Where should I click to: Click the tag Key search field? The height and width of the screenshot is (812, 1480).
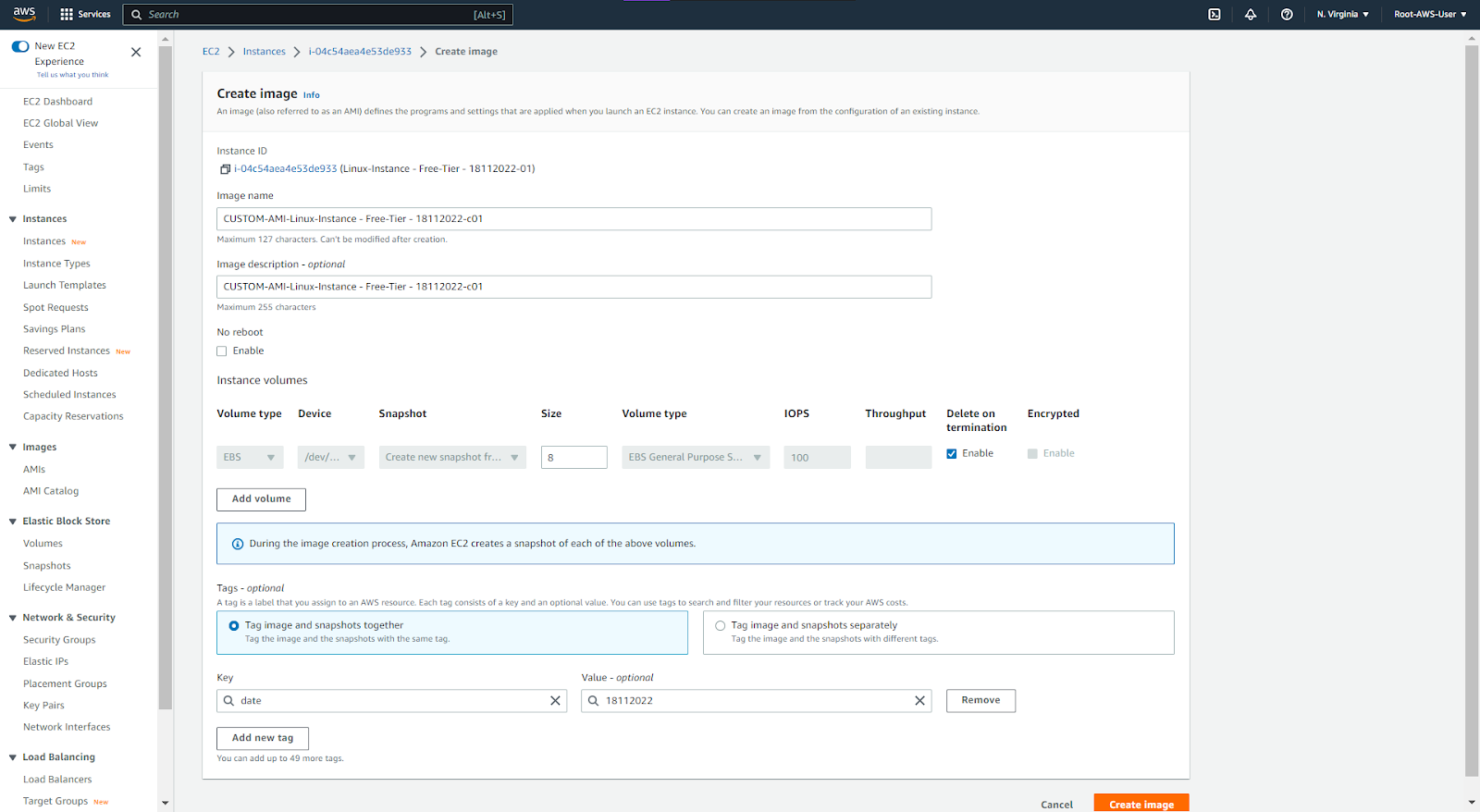coord(391,701)
